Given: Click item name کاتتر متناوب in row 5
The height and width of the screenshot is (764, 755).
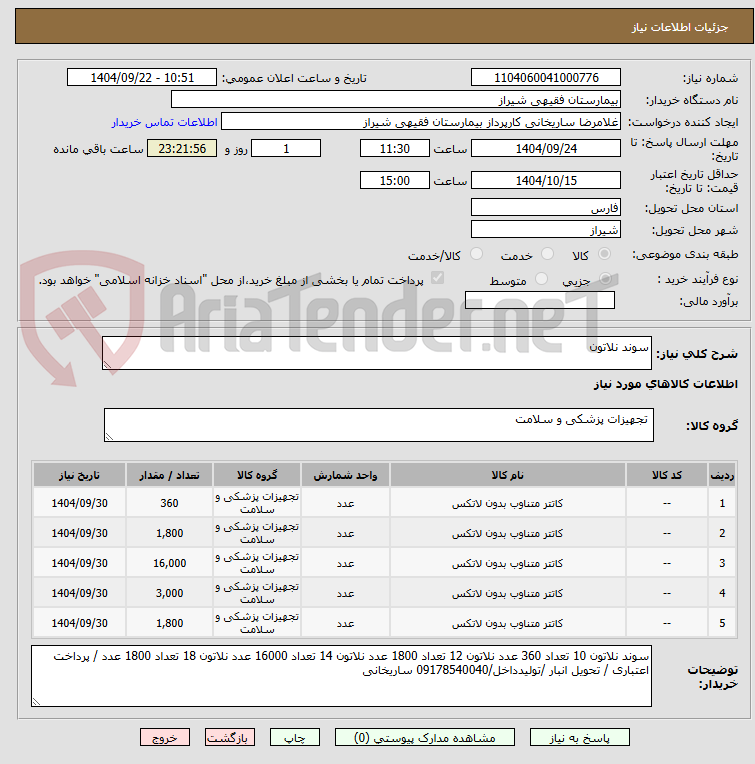Looking at the screenshot, I should [x=507, y=623].
